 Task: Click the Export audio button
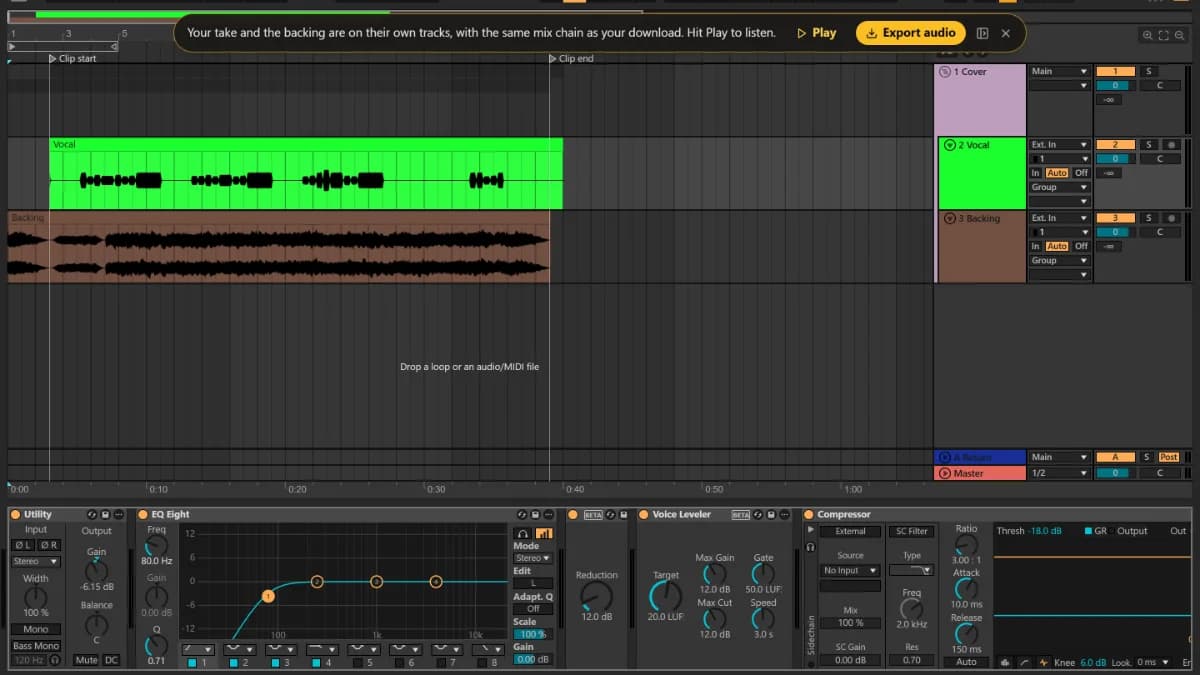coord(911,33)
